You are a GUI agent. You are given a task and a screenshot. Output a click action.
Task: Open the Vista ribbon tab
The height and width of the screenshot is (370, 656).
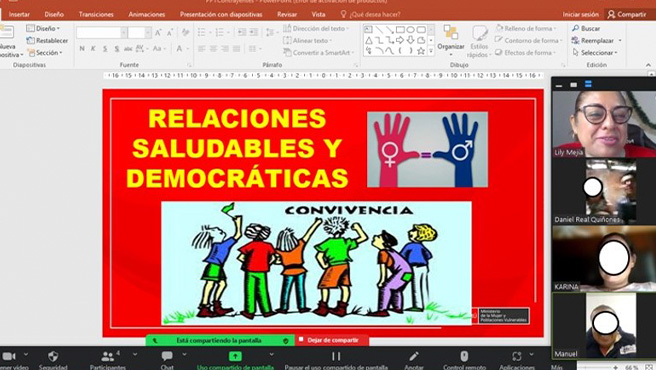pos(318,14)
